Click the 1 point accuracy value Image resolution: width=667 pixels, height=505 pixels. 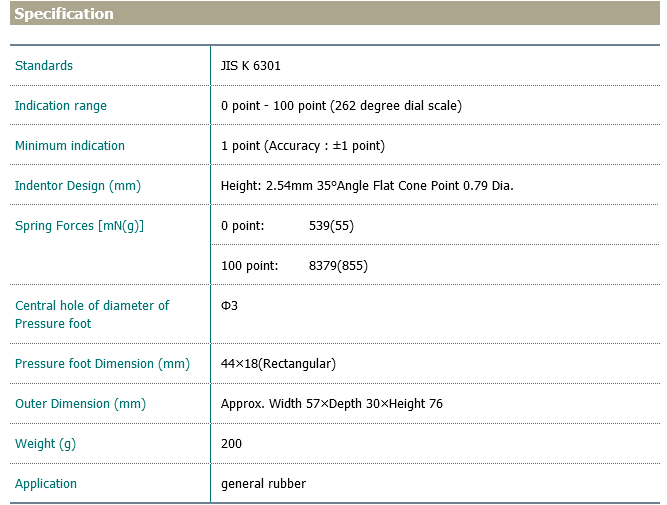pyautogui.click(x=302, y=146)
